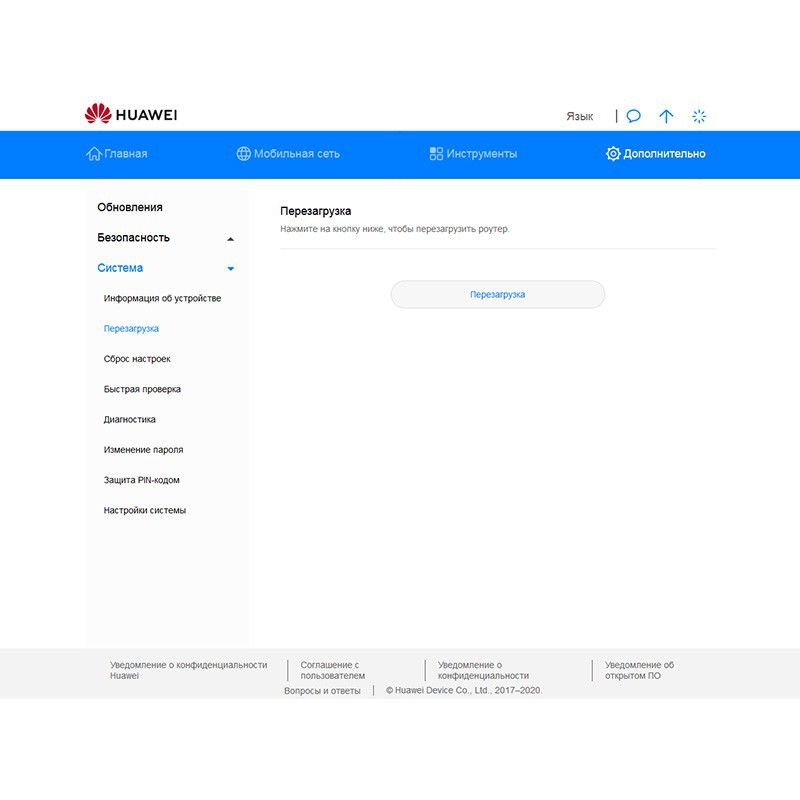800x800 pixels.
Task: Click the globe icon beside Мобильная сеть
Action: pyautogui.click(x=243, y=154)
